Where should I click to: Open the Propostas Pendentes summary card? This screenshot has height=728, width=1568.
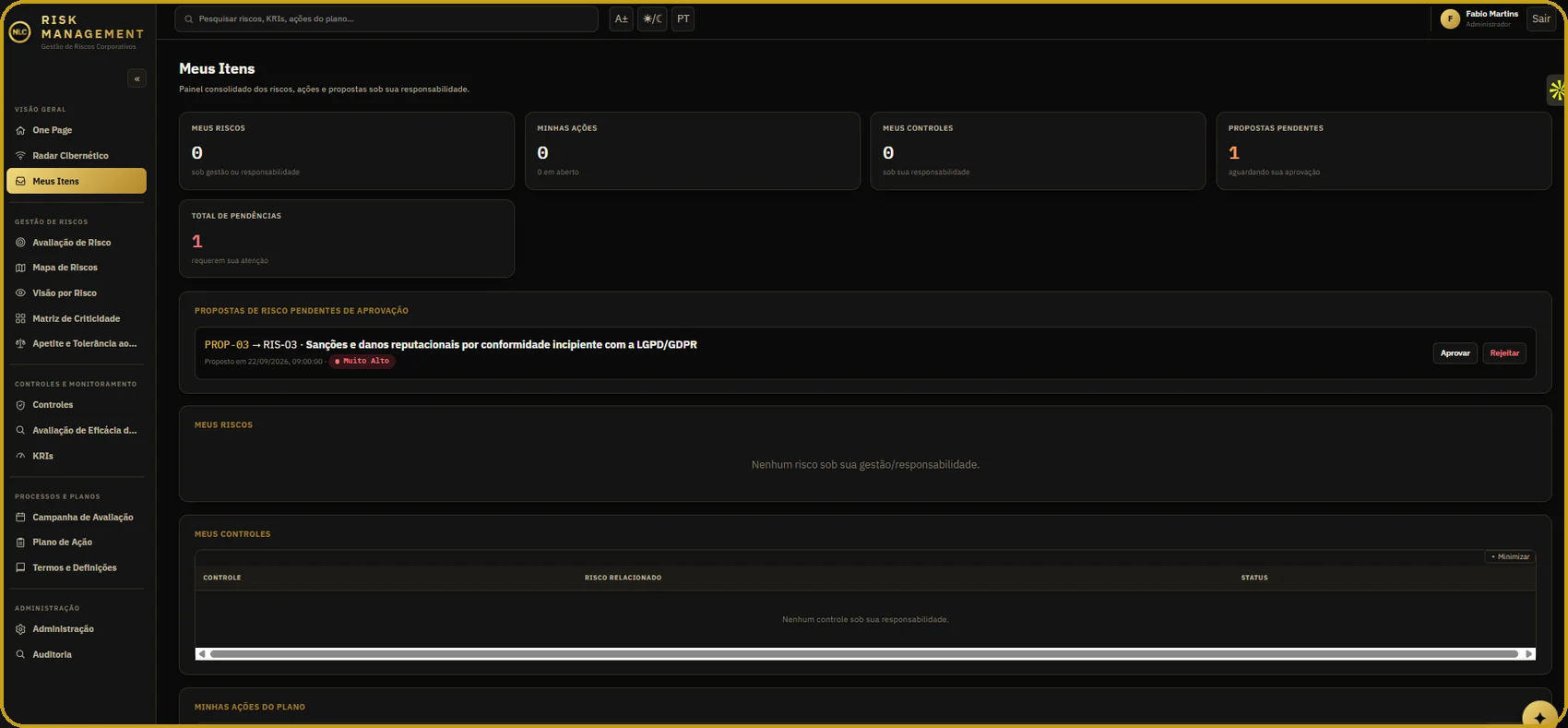(1384, 151)
